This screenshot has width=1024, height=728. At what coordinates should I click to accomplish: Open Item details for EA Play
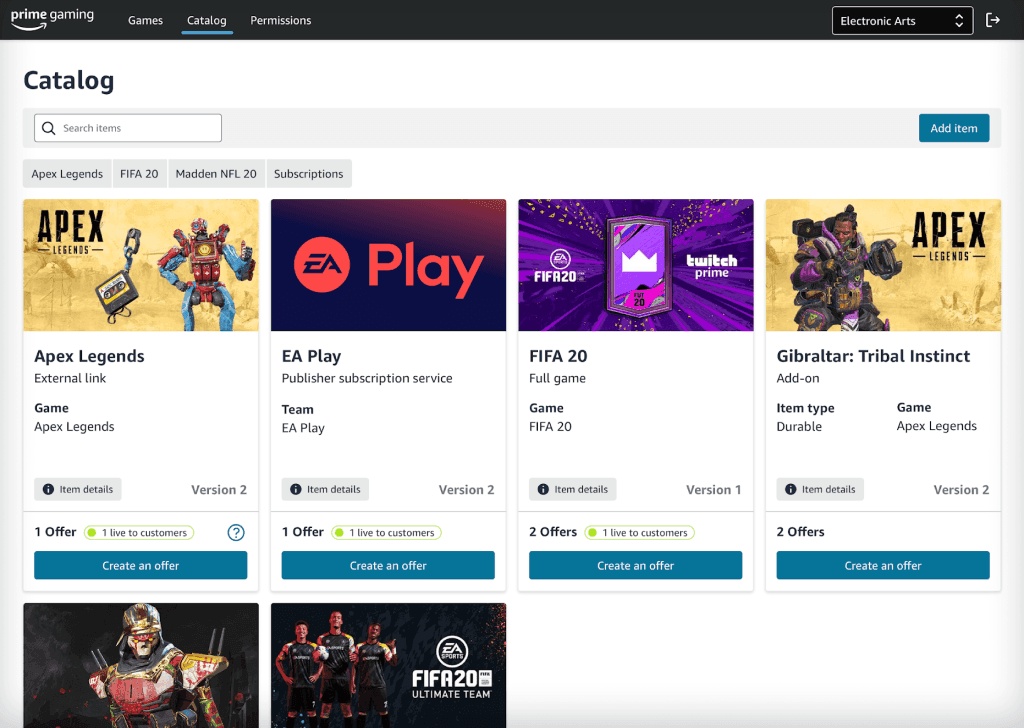point(325,489)
